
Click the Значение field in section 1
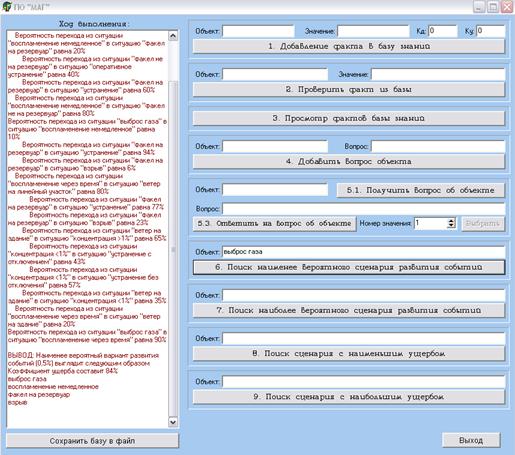[373, 31]
